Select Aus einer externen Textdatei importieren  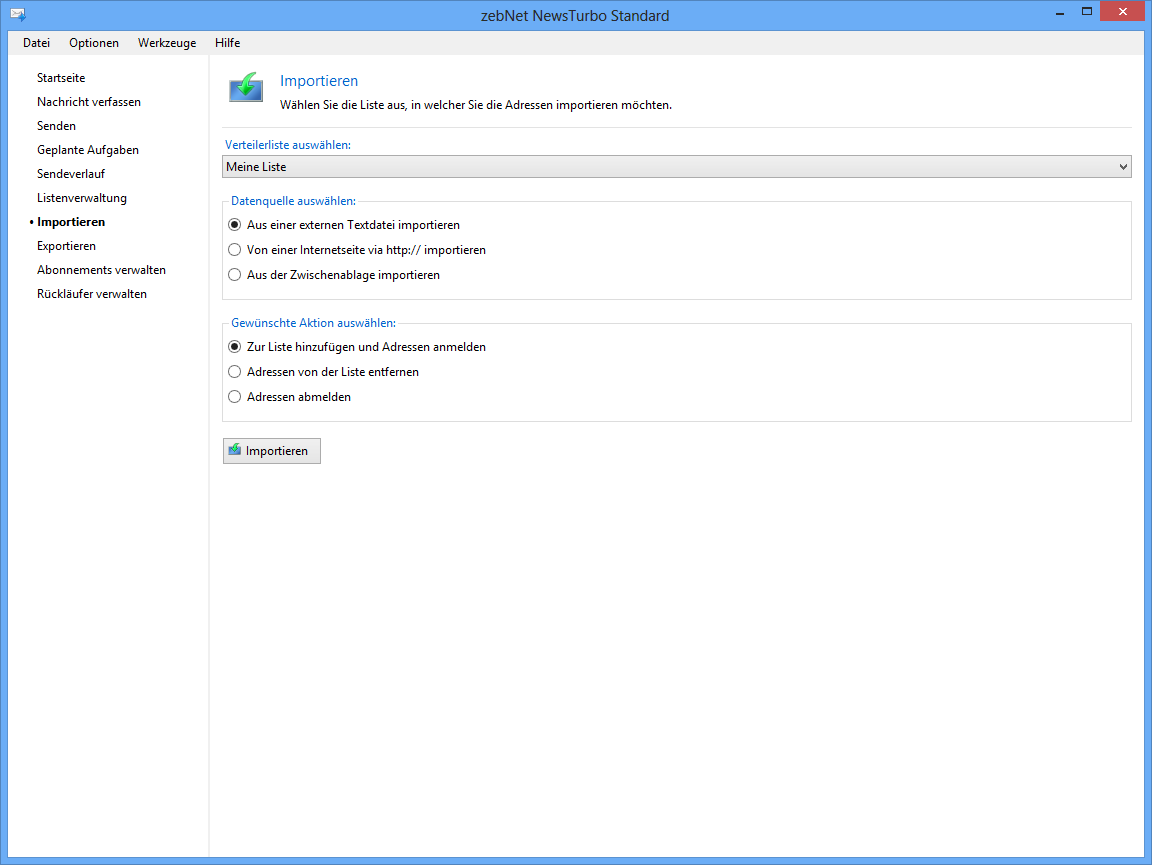tap(345, 225)
